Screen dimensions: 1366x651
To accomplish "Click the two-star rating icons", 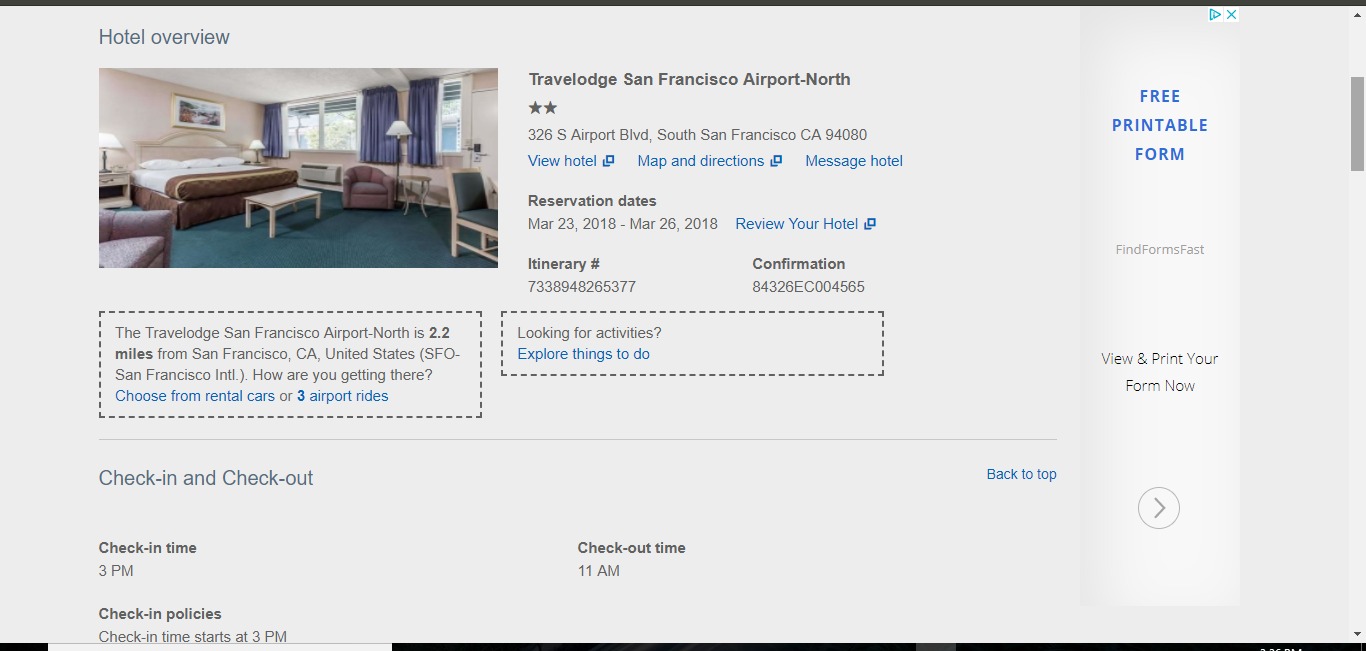I will (x=543, y=107).
